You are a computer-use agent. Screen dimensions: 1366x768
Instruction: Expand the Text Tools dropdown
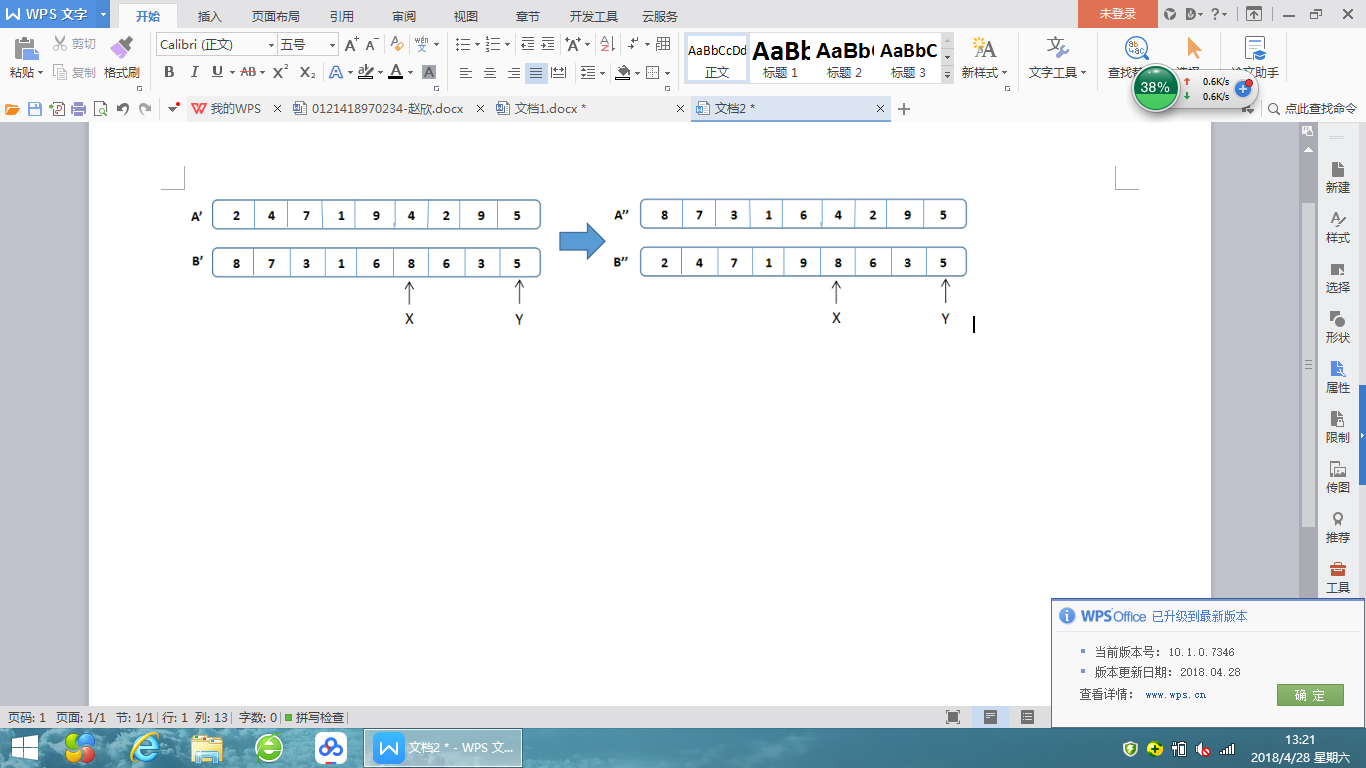(x=1083, y=73)
